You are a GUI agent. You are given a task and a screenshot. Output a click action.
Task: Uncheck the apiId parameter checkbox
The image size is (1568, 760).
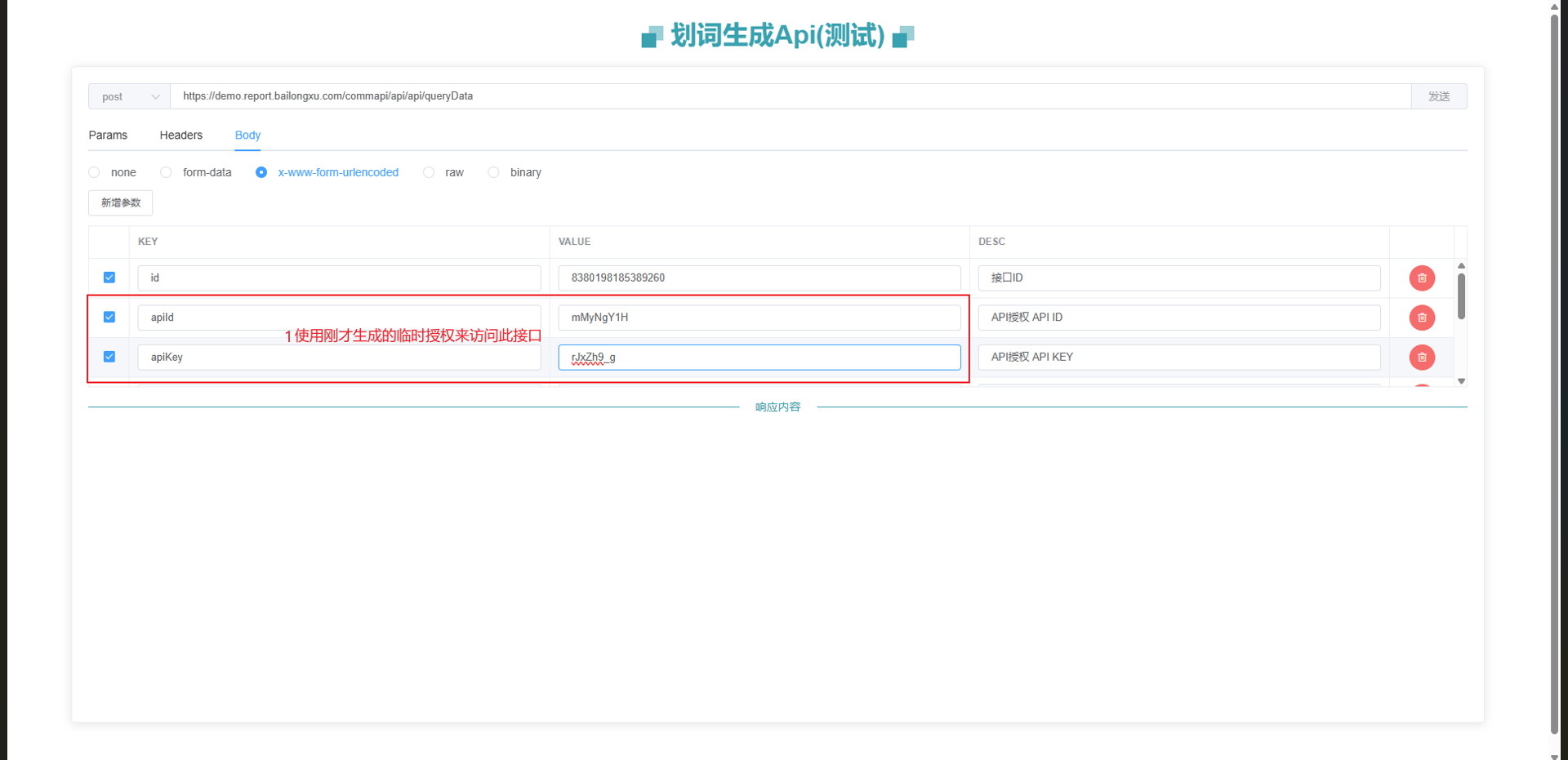pos(109,317)
